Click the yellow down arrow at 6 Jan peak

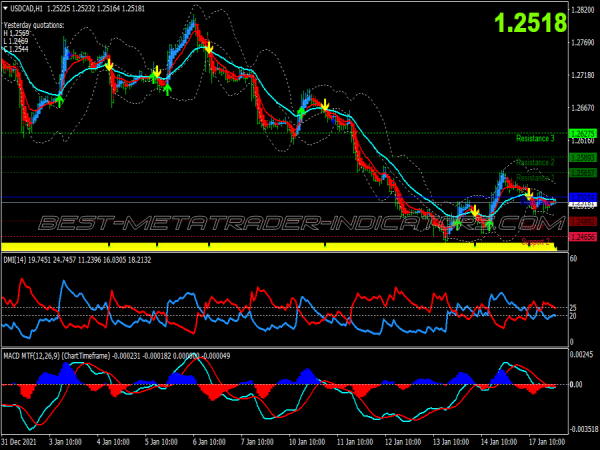tap(209, 46)
